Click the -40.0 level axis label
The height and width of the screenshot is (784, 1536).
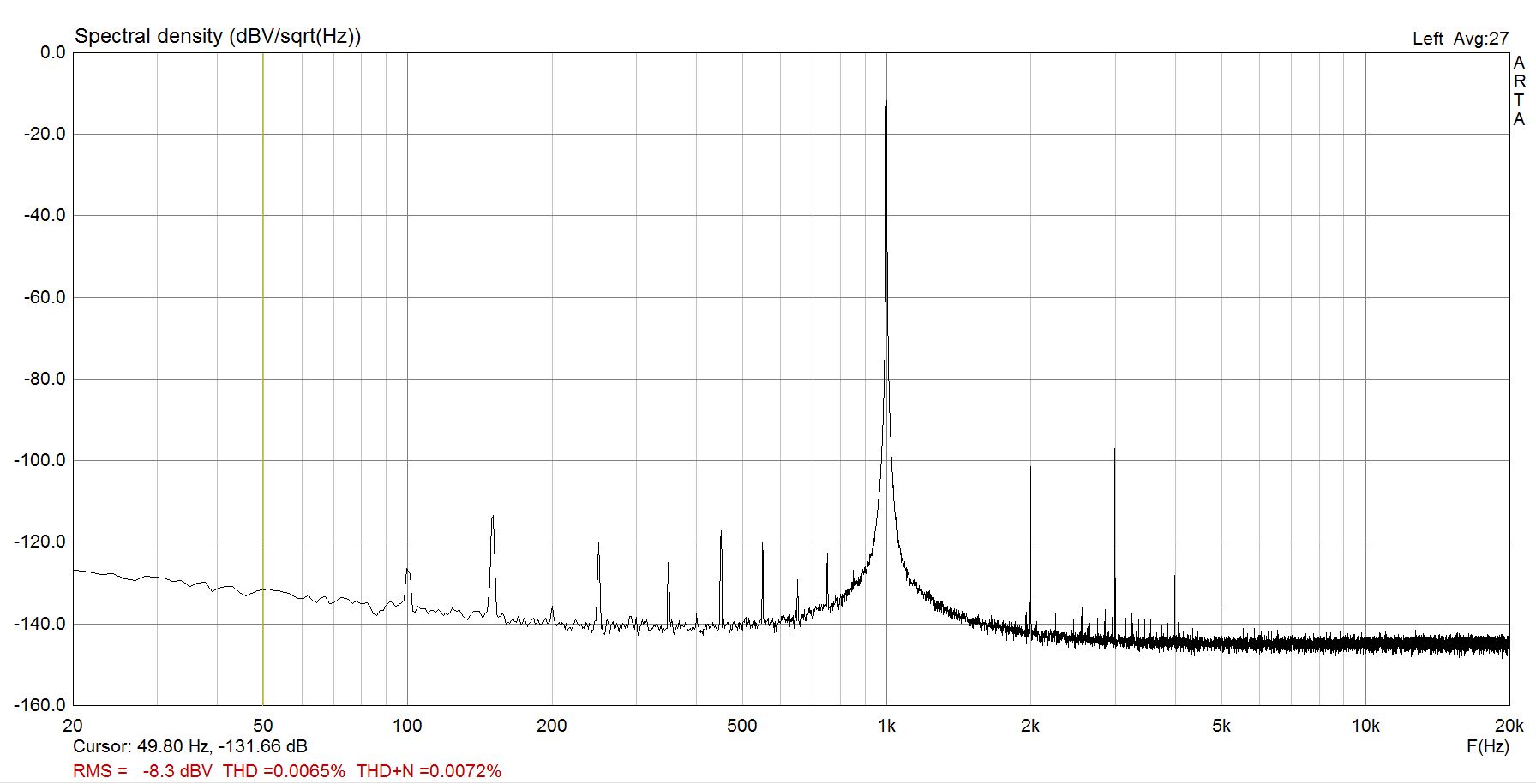tap(45, 215)
